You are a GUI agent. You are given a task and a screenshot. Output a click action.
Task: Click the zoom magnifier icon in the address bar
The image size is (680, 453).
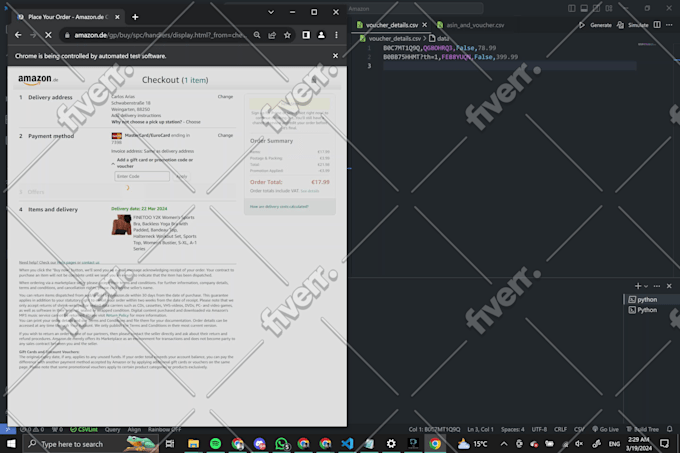click(x=257, y=35)
